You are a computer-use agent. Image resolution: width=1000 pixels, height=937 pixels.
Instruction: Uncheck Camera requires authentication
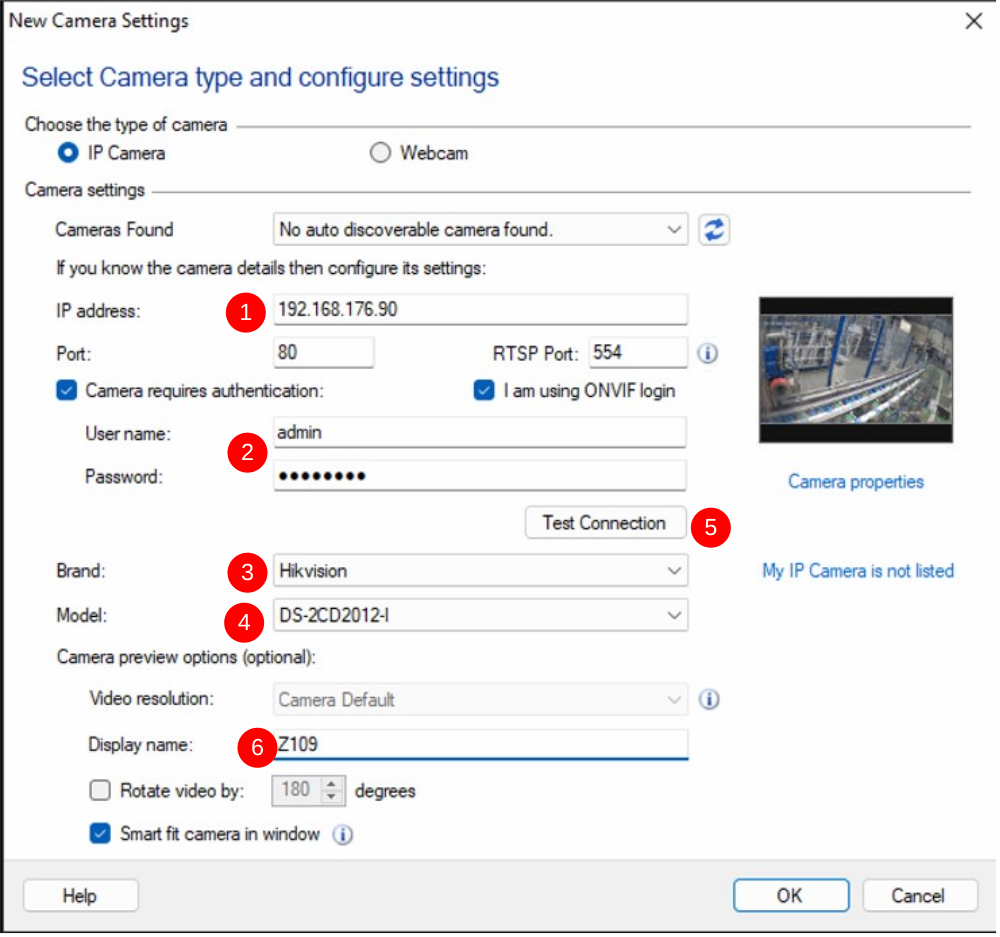click(65, 391)
